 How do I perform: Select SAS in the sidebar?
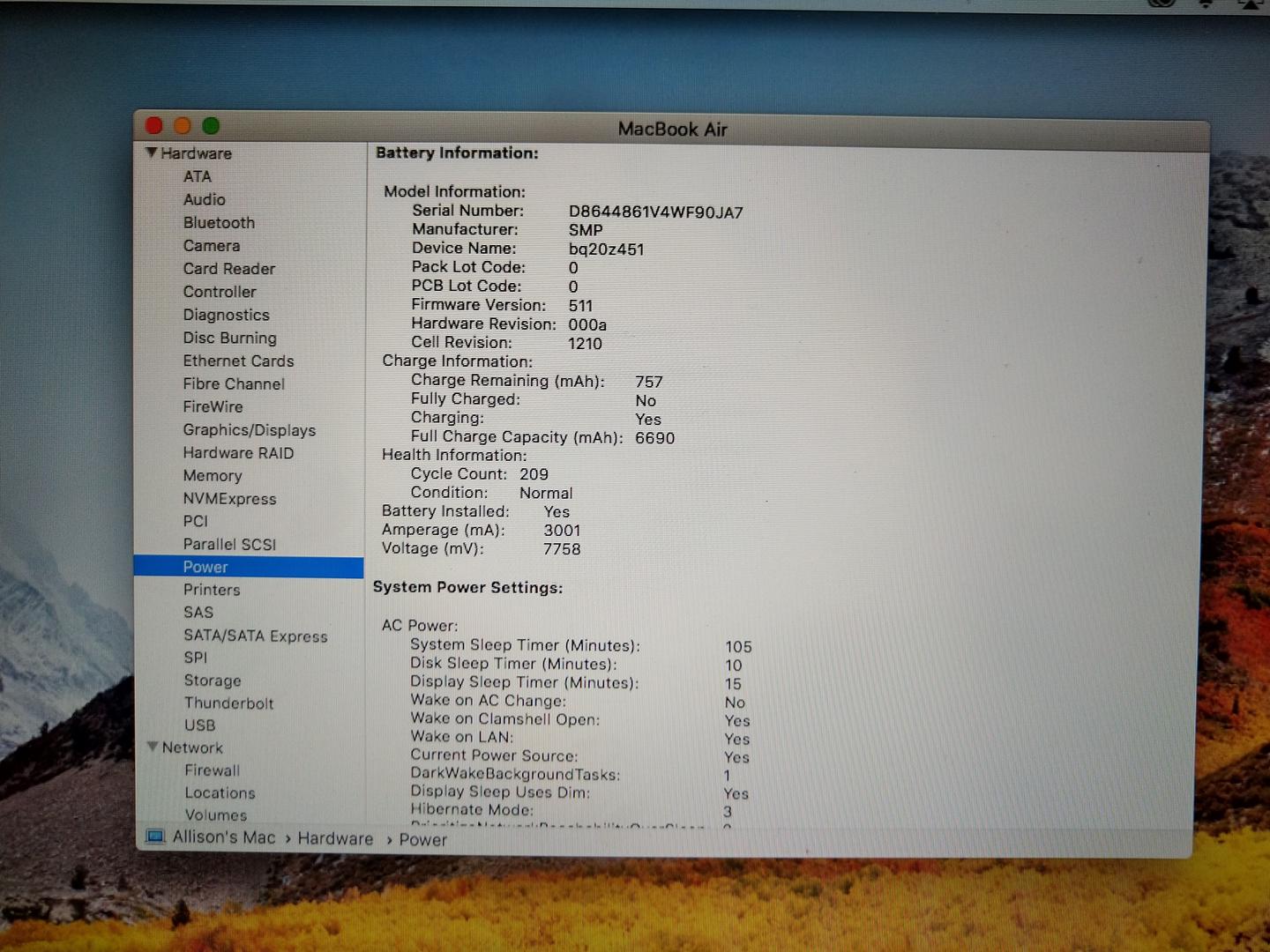[198, 612]
